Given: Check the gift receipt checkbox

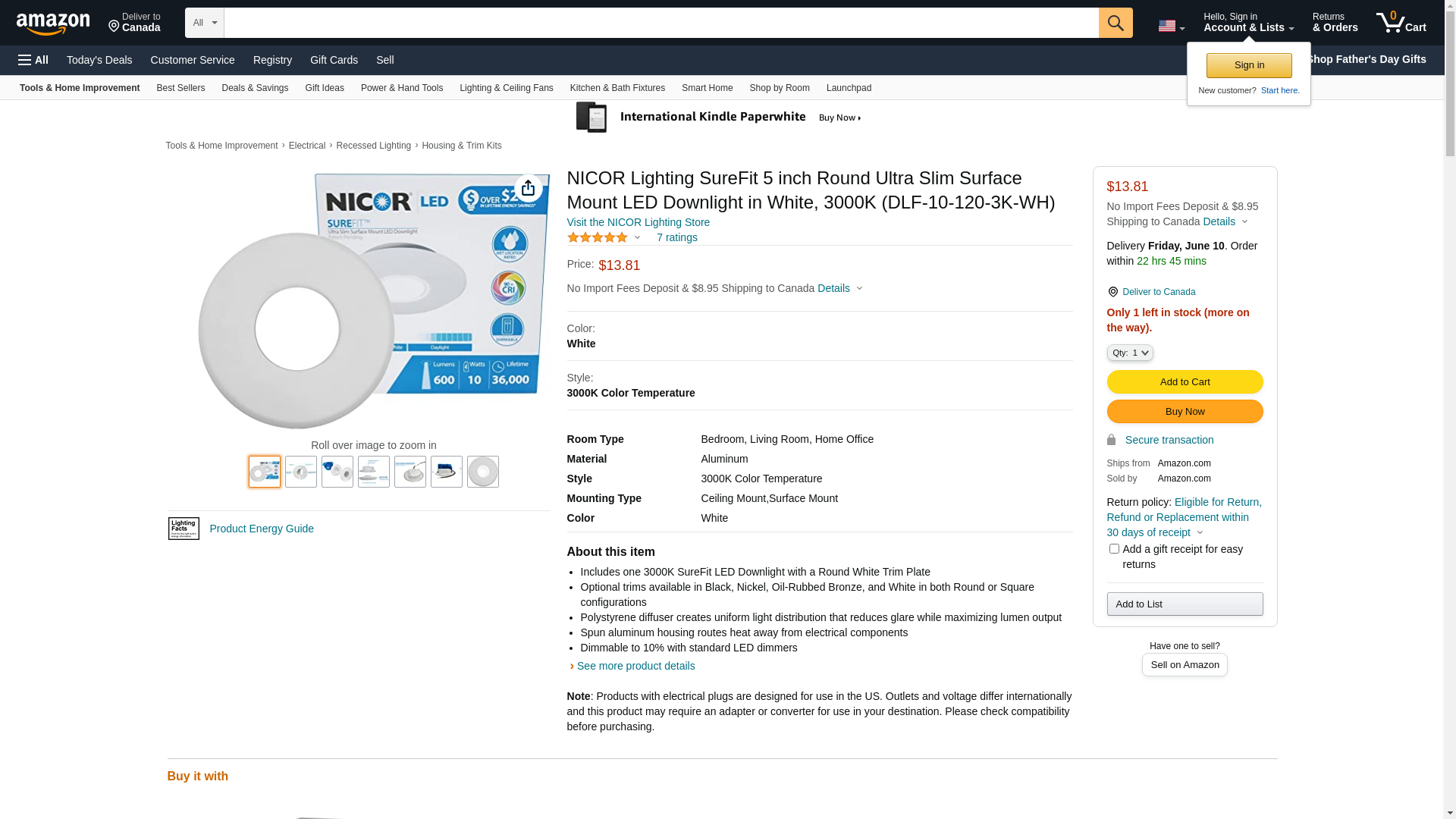Looking at the screenshot, I should pyautogui.click(x=1113, y=548).
